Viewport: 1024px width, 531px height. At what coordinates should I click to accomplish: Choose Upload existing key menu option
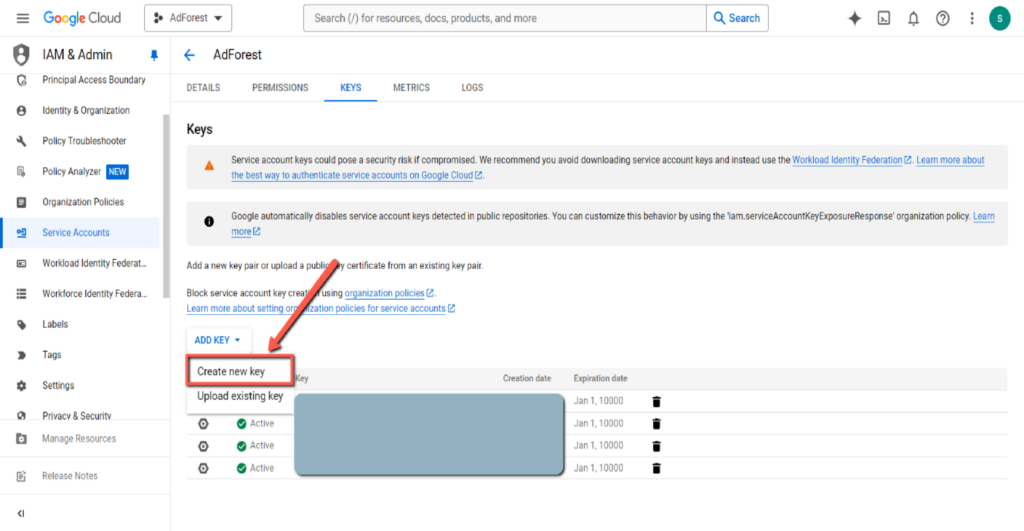click(240, 396)
